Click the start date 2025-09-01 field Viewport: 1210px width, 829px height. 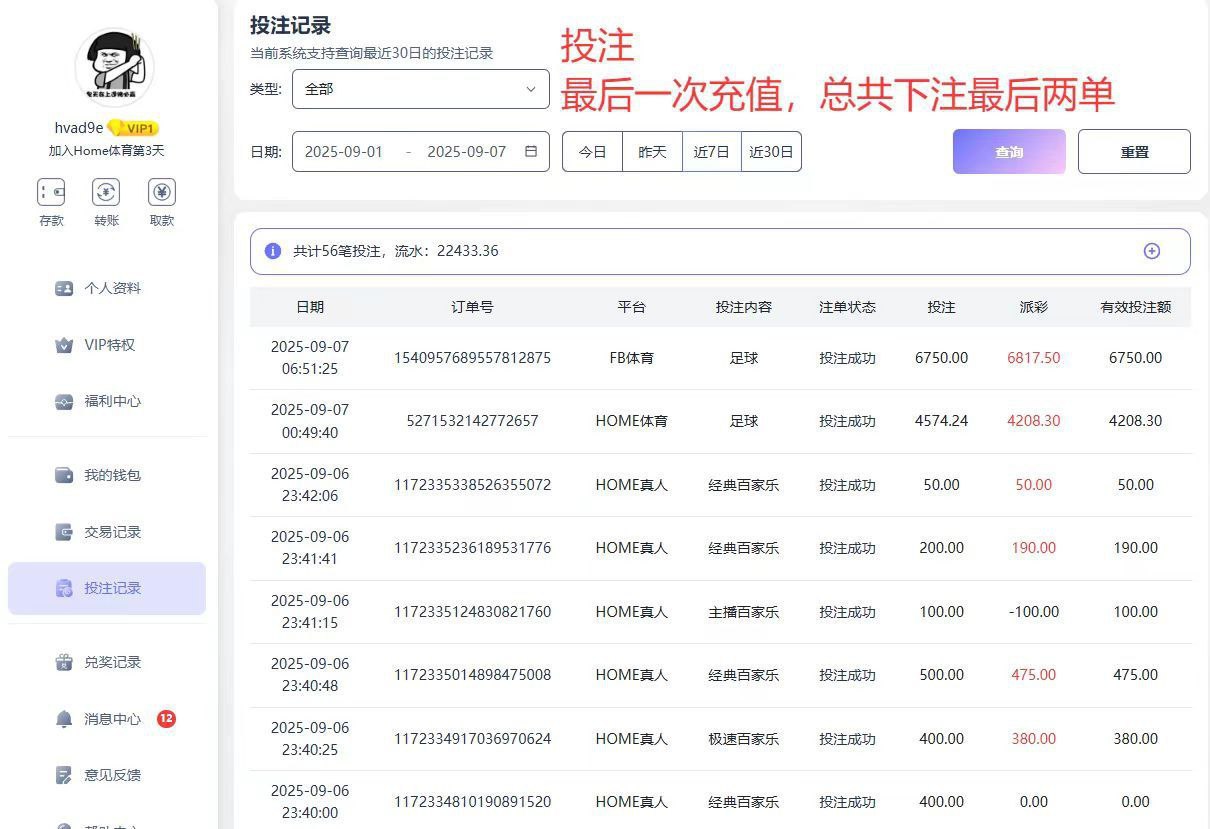click(344, 152)
